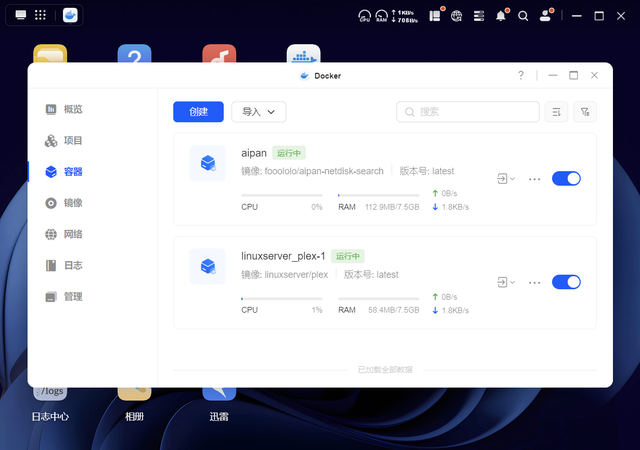Click the linuxserver/plex image text

click(x=296, y=274)
